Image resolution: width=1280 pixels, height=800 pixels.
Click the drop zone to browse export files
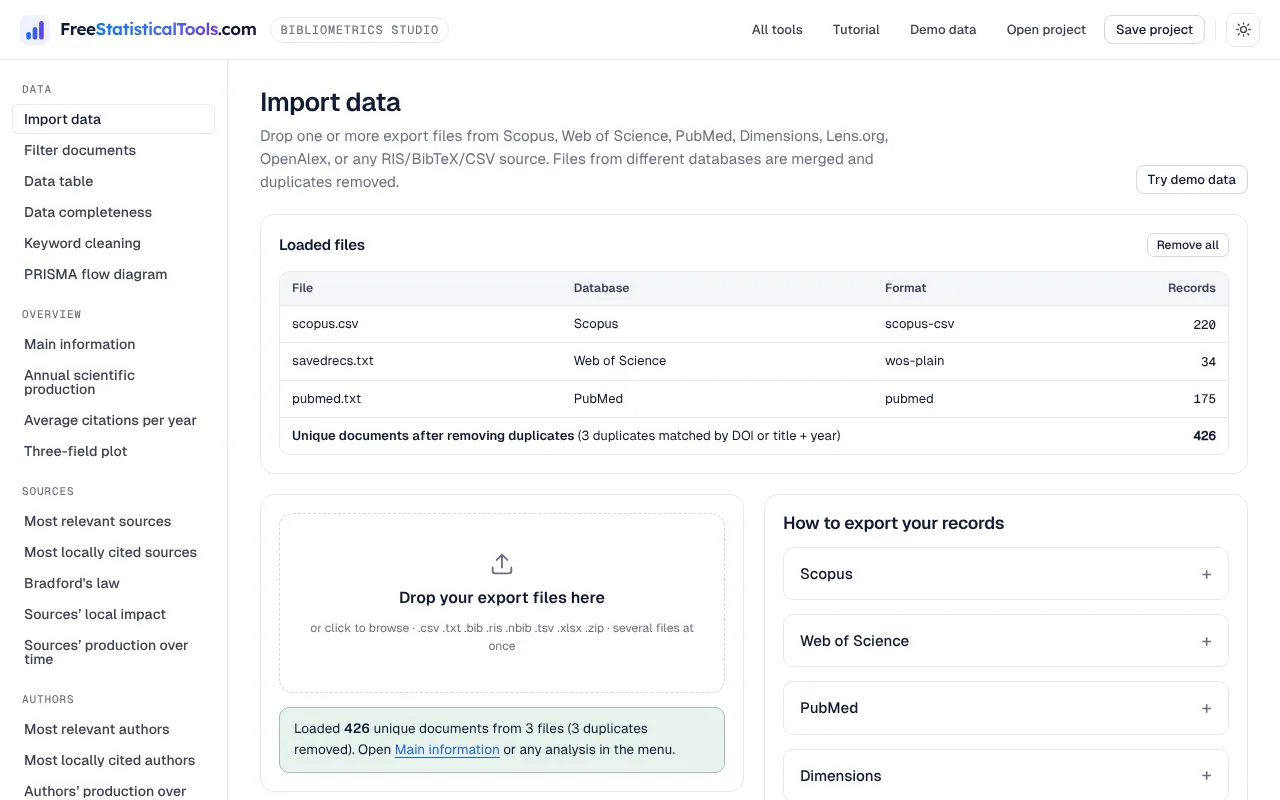point(502,603)
